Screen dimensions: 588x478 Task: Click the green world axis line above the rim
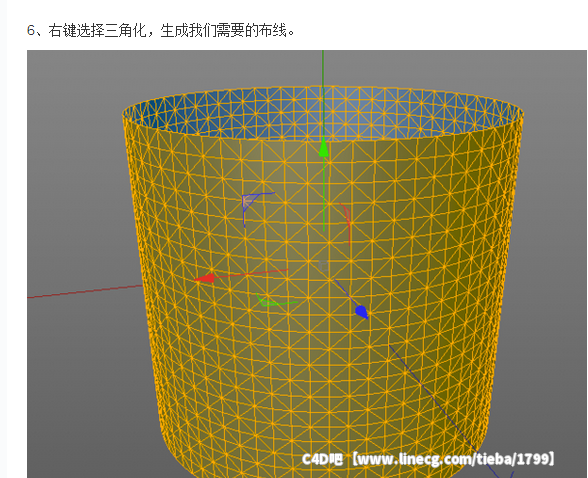pyautogui.click(x=323, y=68)
